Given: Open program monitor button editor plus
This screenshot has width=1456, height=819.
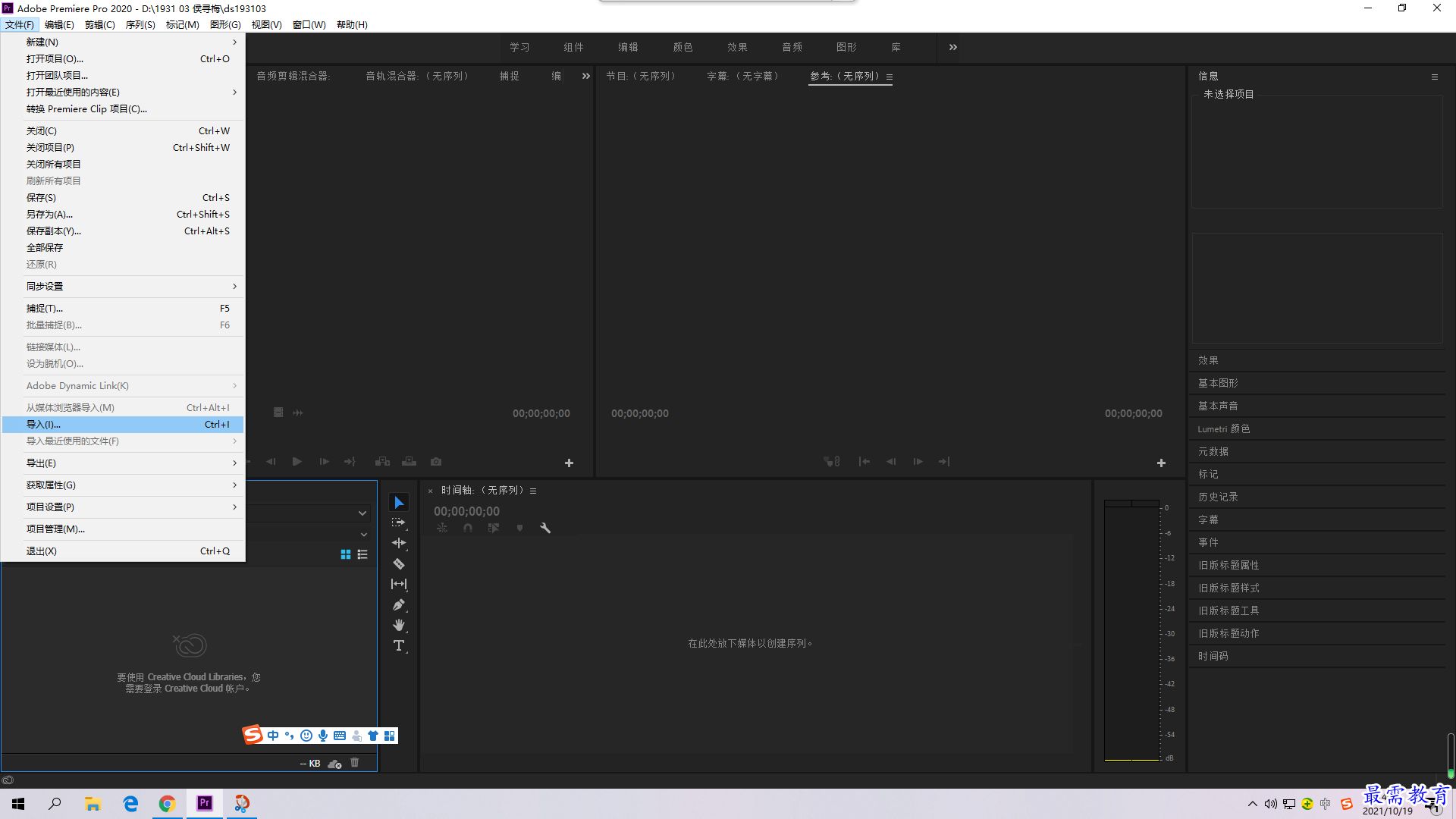Looking at the screenshot, I should coord(1161,463).
